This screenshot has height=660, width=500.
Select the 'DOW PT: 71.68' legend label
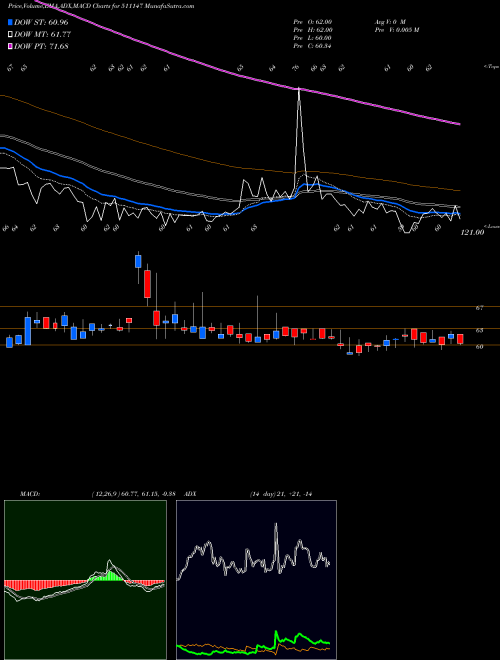[x=41, y=46]
